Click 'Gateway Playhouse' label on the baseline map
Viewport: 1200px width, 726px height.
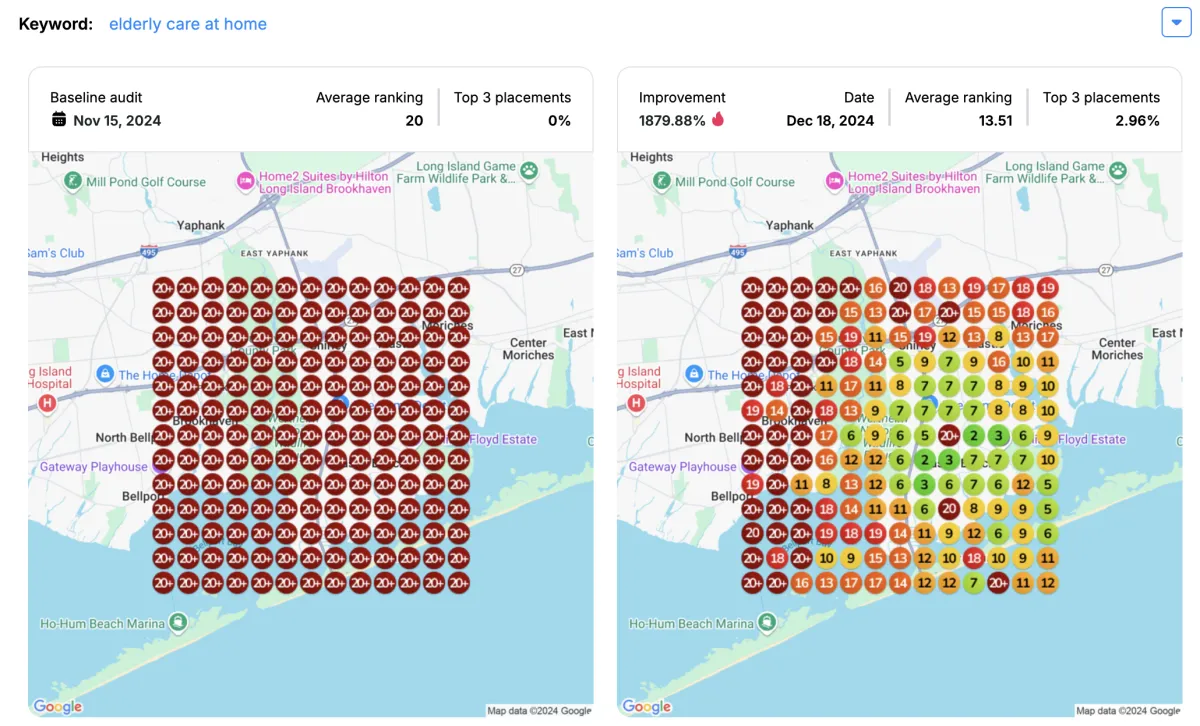click(x=93, y=467)
